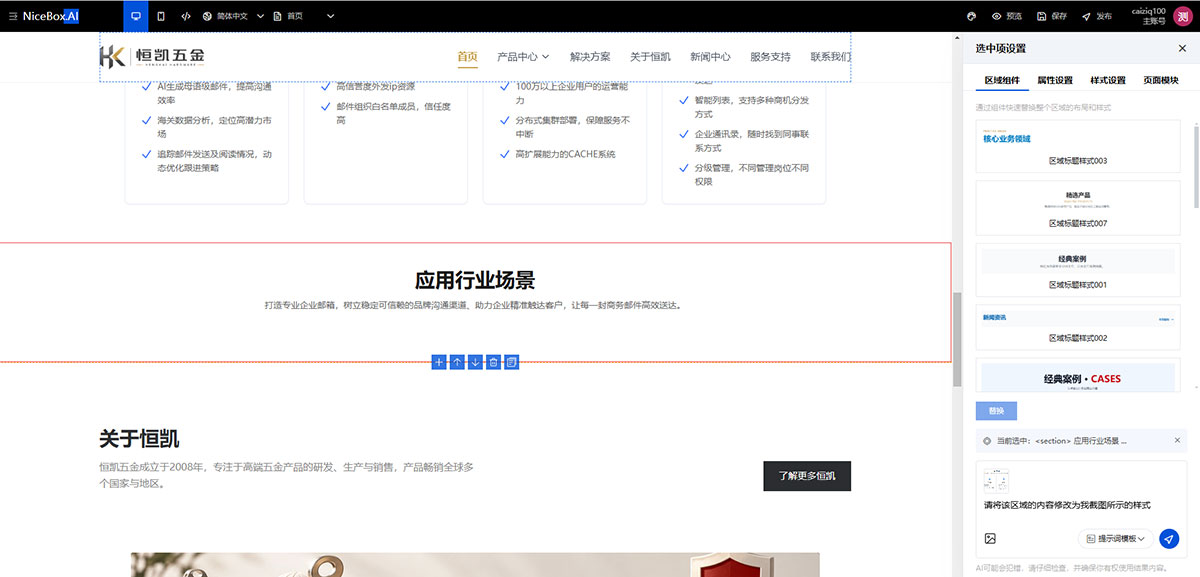Viewport: 1200px width, 577px height.
Task: Open the 简体中文 language dropdown
Action: (x=232, y=16)
